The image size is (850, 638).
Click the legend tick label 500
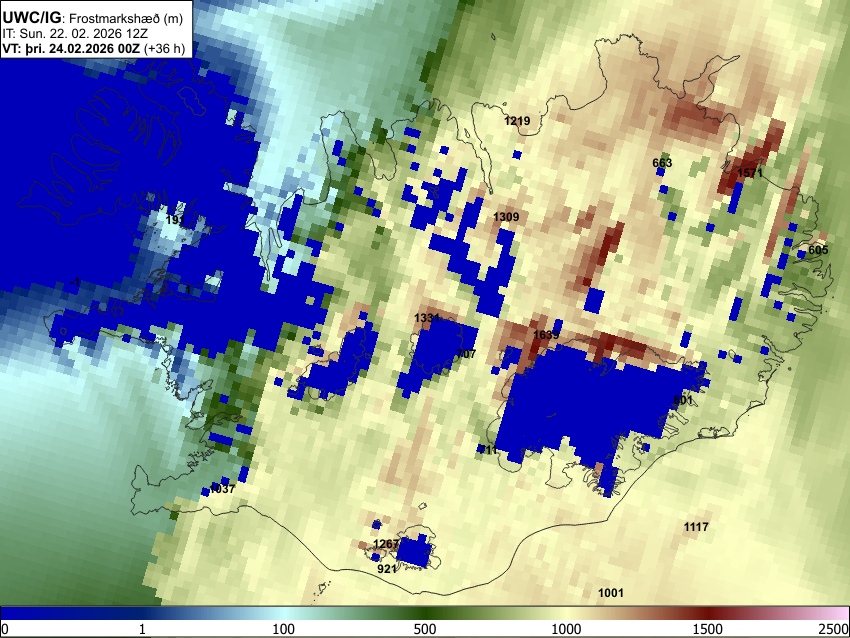pos(424,629)
